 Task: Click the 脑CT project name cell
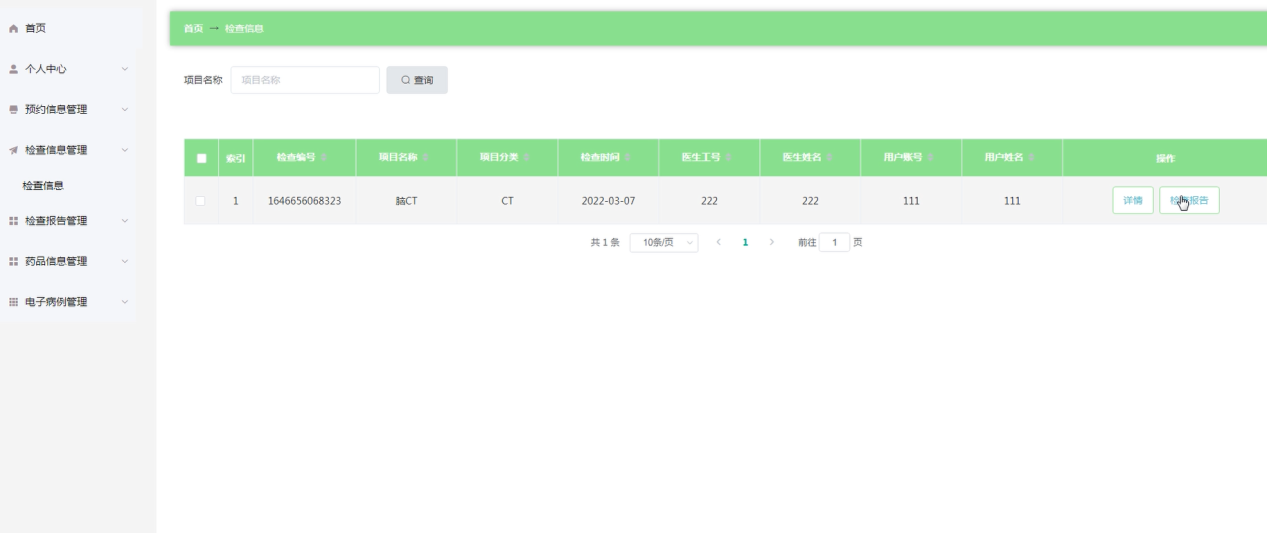point(406,201)
